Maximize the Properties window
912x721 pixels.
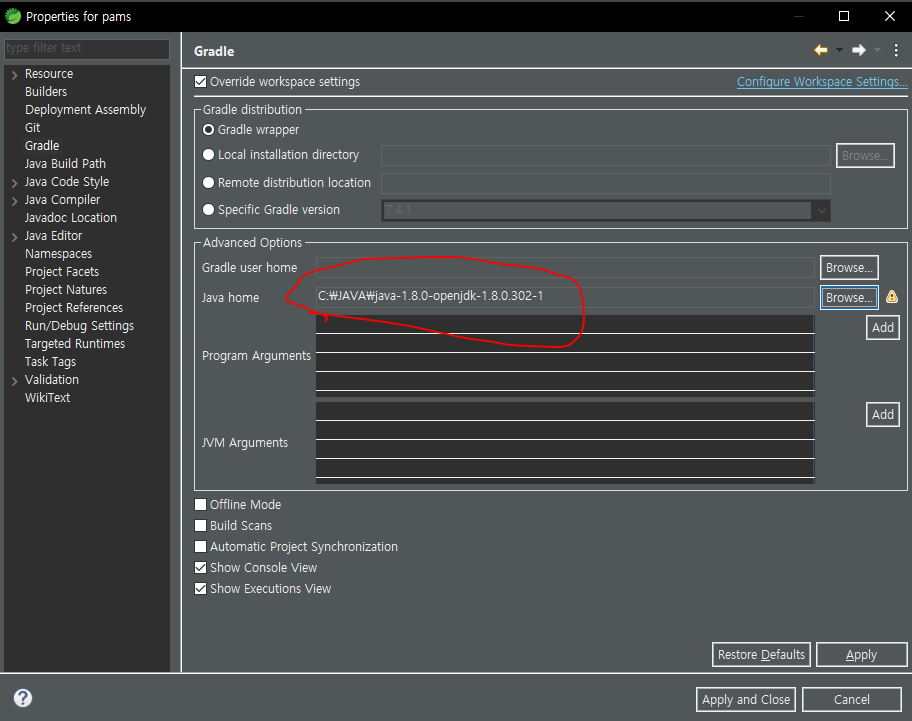[x=844, y=16]
